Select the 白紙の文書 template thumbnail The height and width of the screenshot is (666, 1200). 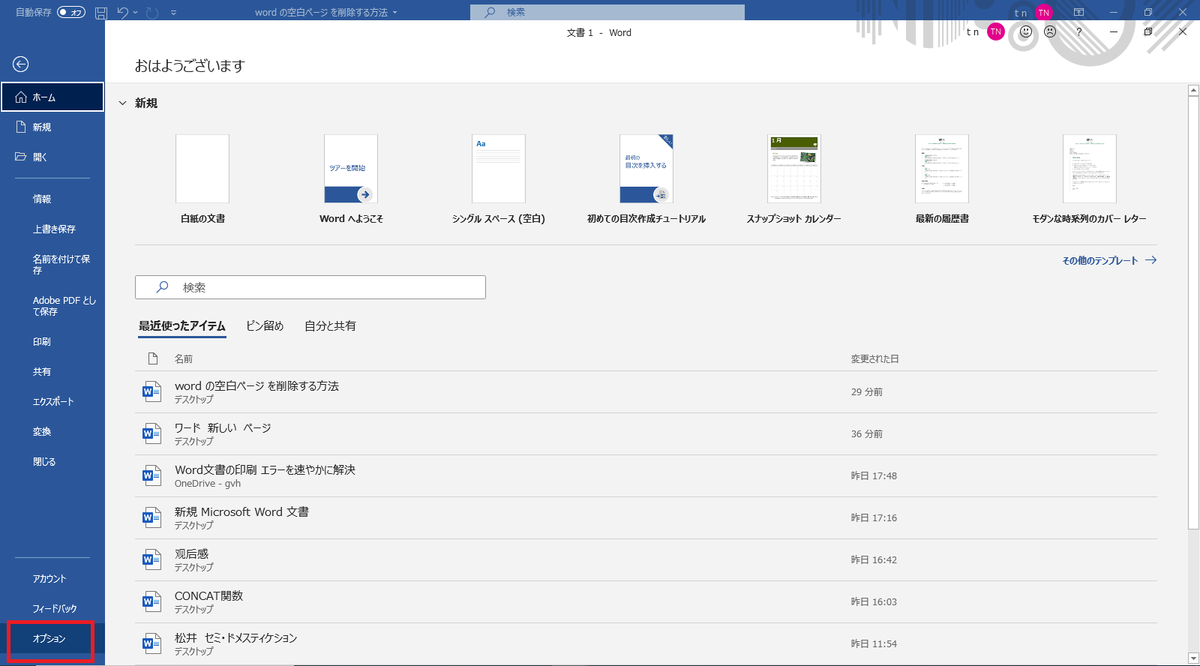202,169
